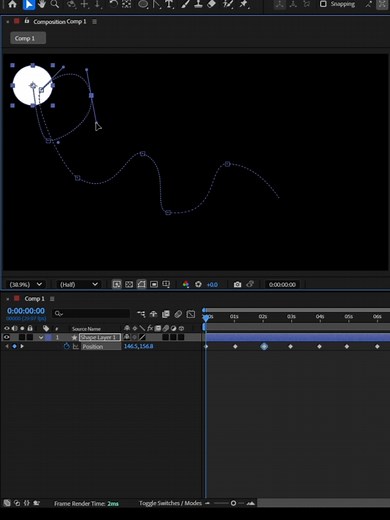The image size is (390, 520).
Task: Open the Comp 1 timeline panel menu
Action: point(52,299)
